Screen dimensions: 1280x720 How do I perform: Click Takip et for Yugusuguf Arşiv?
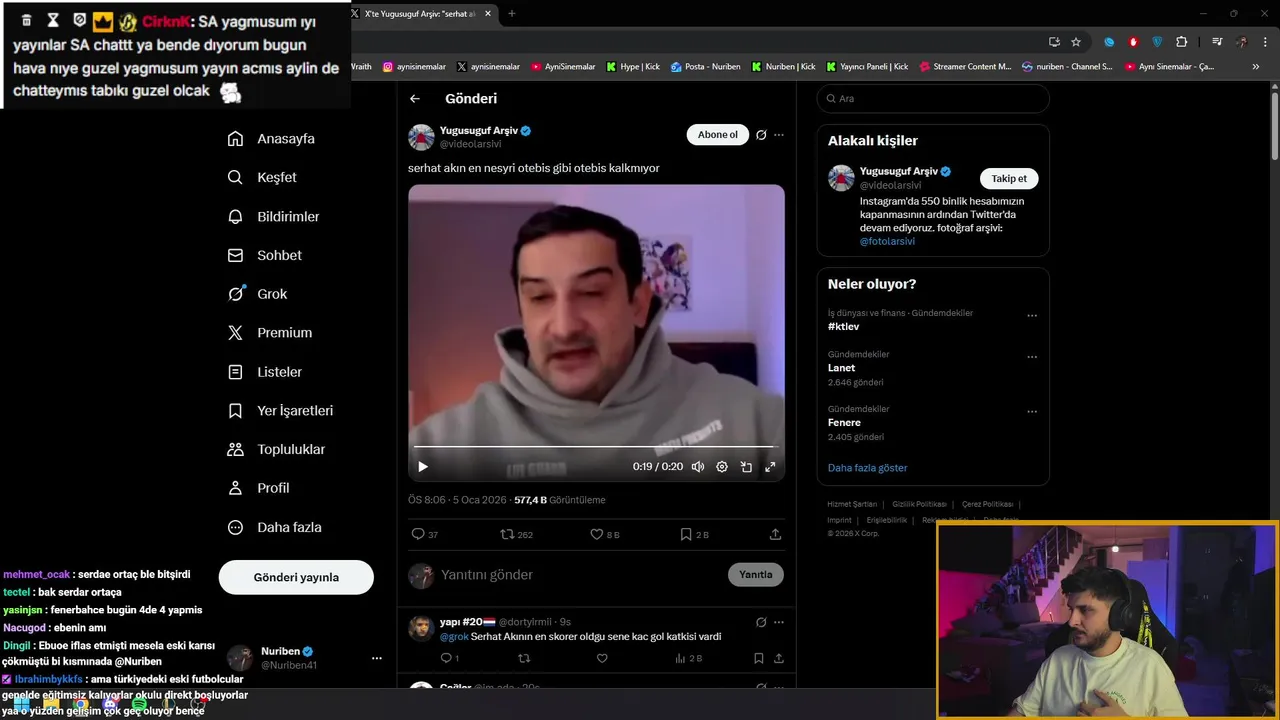(1009, 178)
